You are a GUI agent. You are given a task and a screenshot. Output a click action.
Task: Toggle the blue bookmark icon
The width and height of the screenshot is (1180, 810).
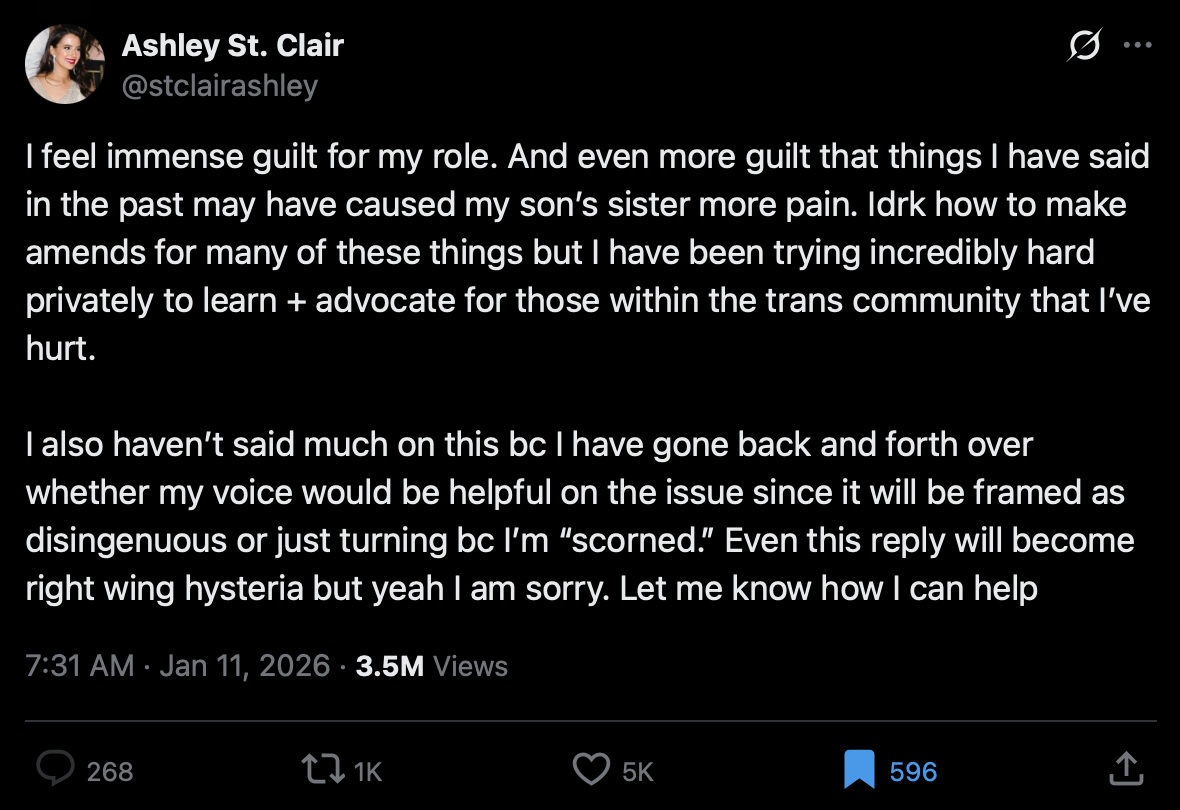pos(859,769)
